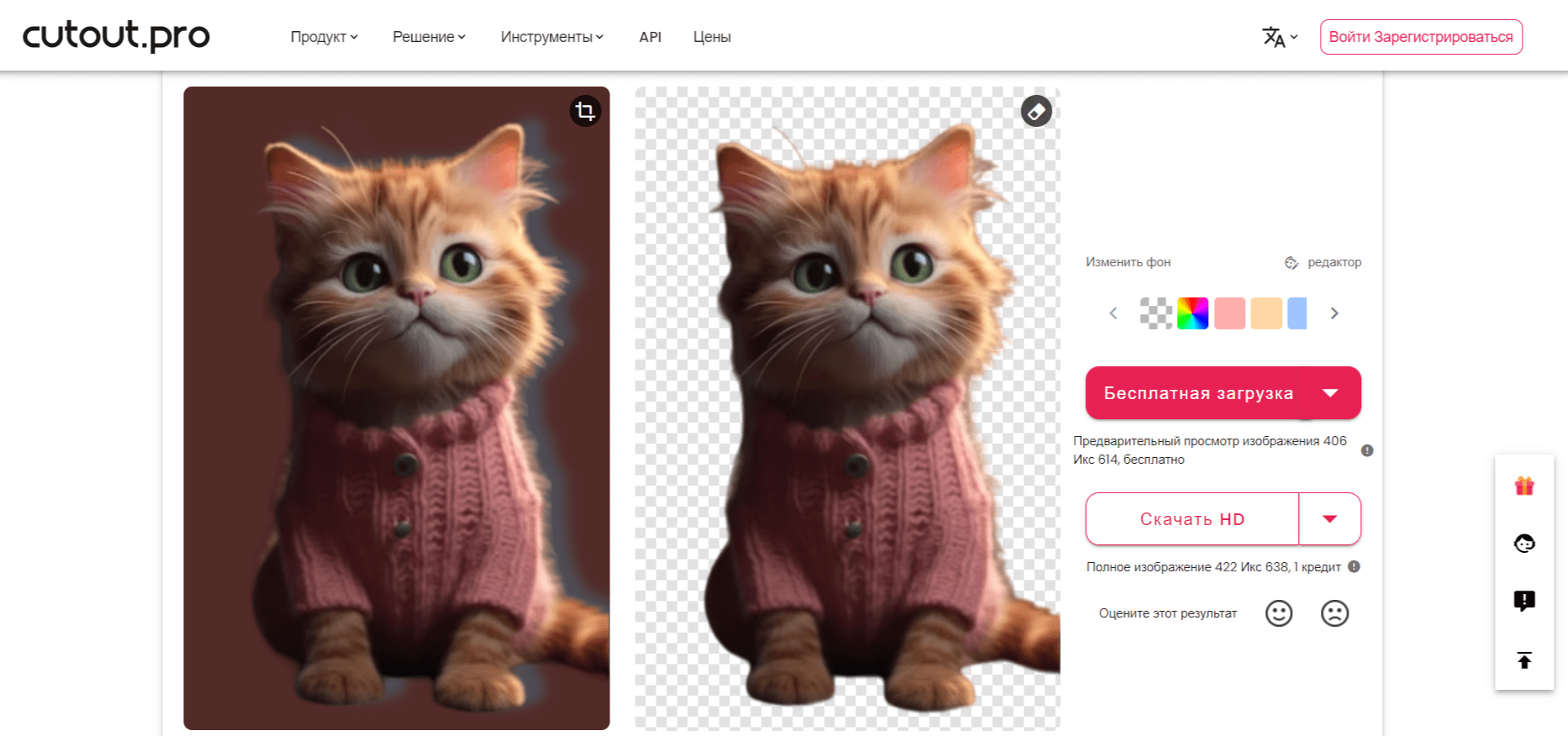This screenshot has width=1568, height=736.
Task: Expand the Скачать HD dropdown arrow
Action: (x=1330, y=519)
